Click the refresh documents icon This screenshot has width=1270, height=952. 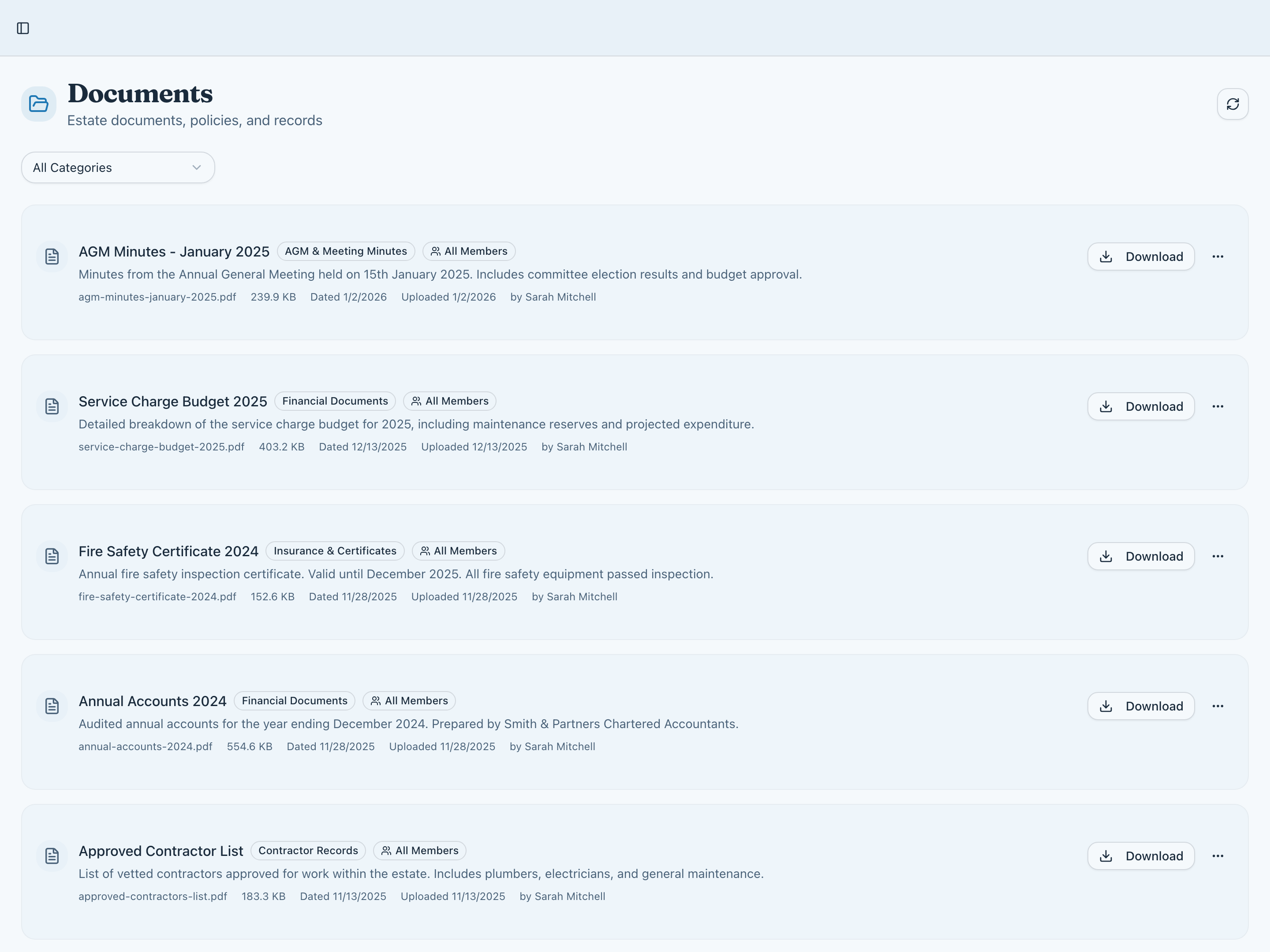click(1232, 104)
